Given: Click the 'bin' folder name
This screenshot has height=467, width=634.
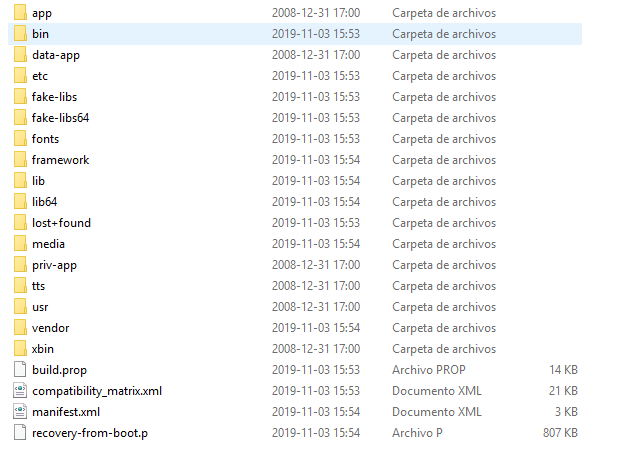Looking at the screenshot, I should pyautogui.click(x=40, y=34).
